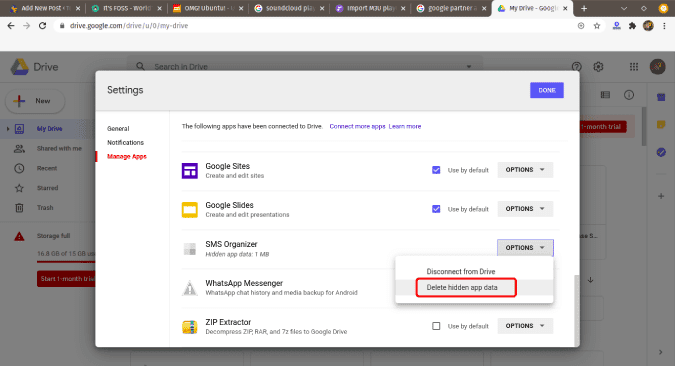Switch to Add New Post browser tab
This screenshot has height=366, width=675.
pyautogui.click(x=44, y=8)
